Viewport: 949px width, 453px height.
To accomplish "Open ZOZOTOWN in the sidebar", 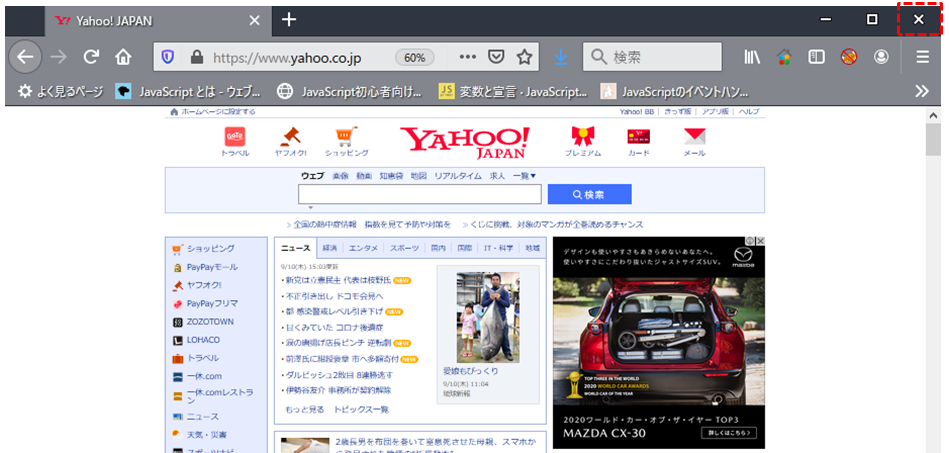I will pos(210,322).
